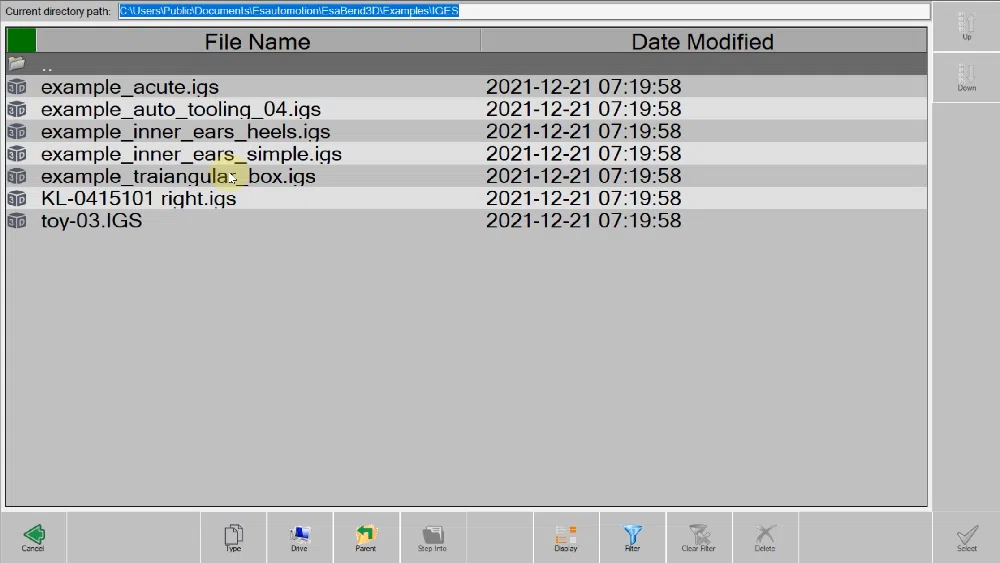
Task: Confirm with the Select checkmark
Action: [x=967, y=537]
